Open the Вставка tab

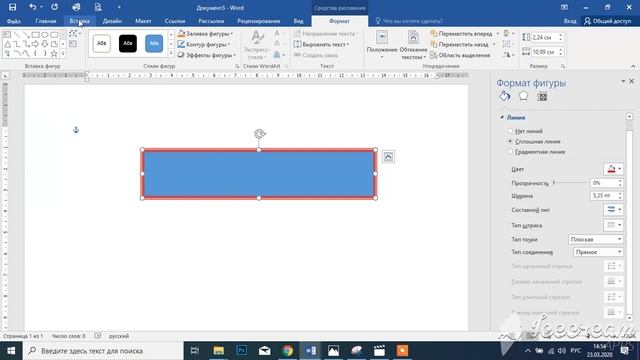pos(80,21)
